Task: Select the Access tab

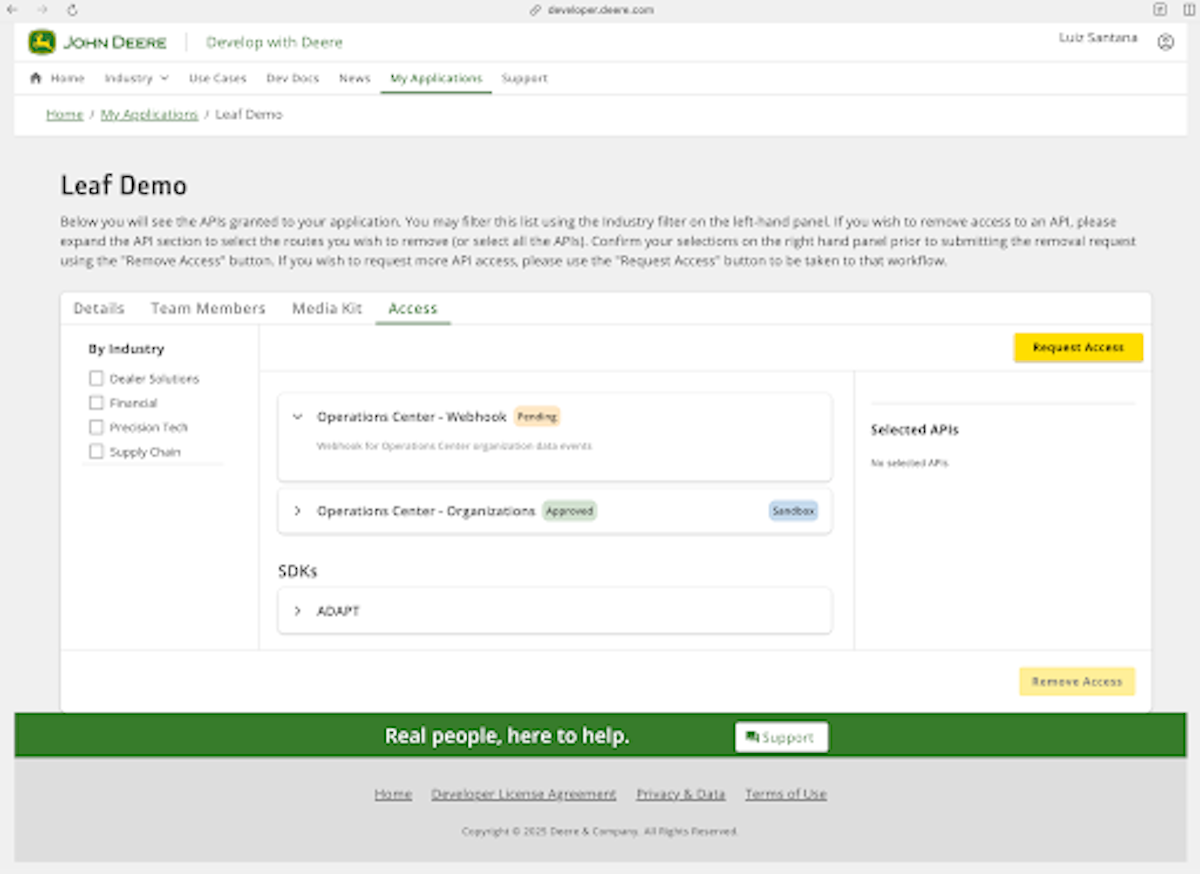Action: tap(413, 308)
